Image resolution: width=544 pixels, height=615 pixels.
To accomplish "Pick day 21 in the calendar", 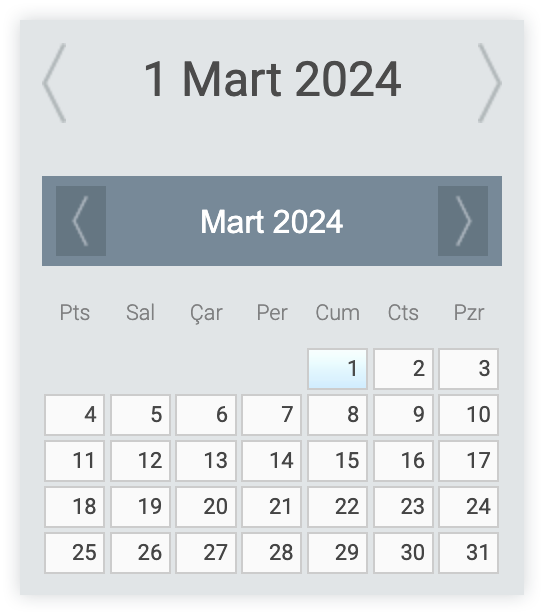I will coord(271,507).
